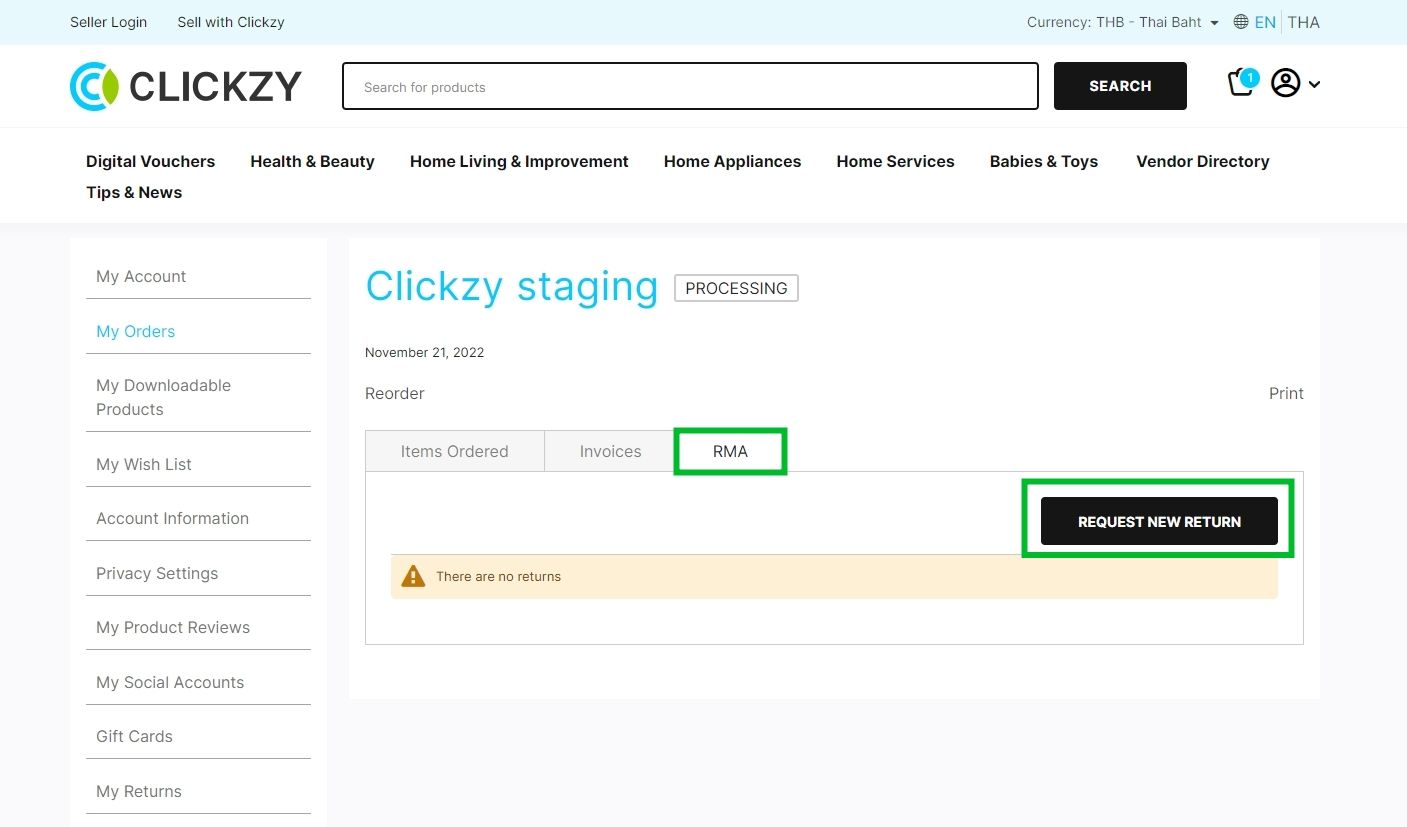Click the PROCESSING status badge

point(736,288)
